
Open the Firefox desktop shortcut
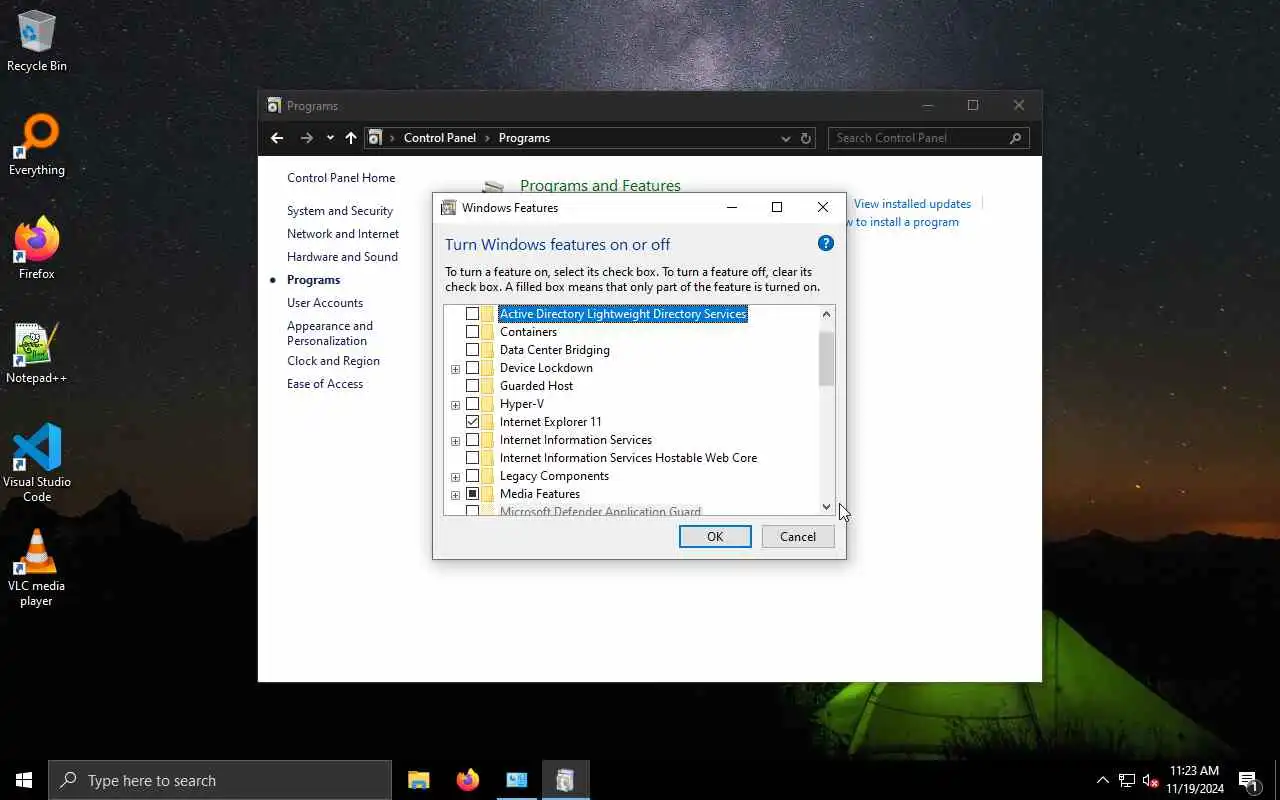[37, 249]
